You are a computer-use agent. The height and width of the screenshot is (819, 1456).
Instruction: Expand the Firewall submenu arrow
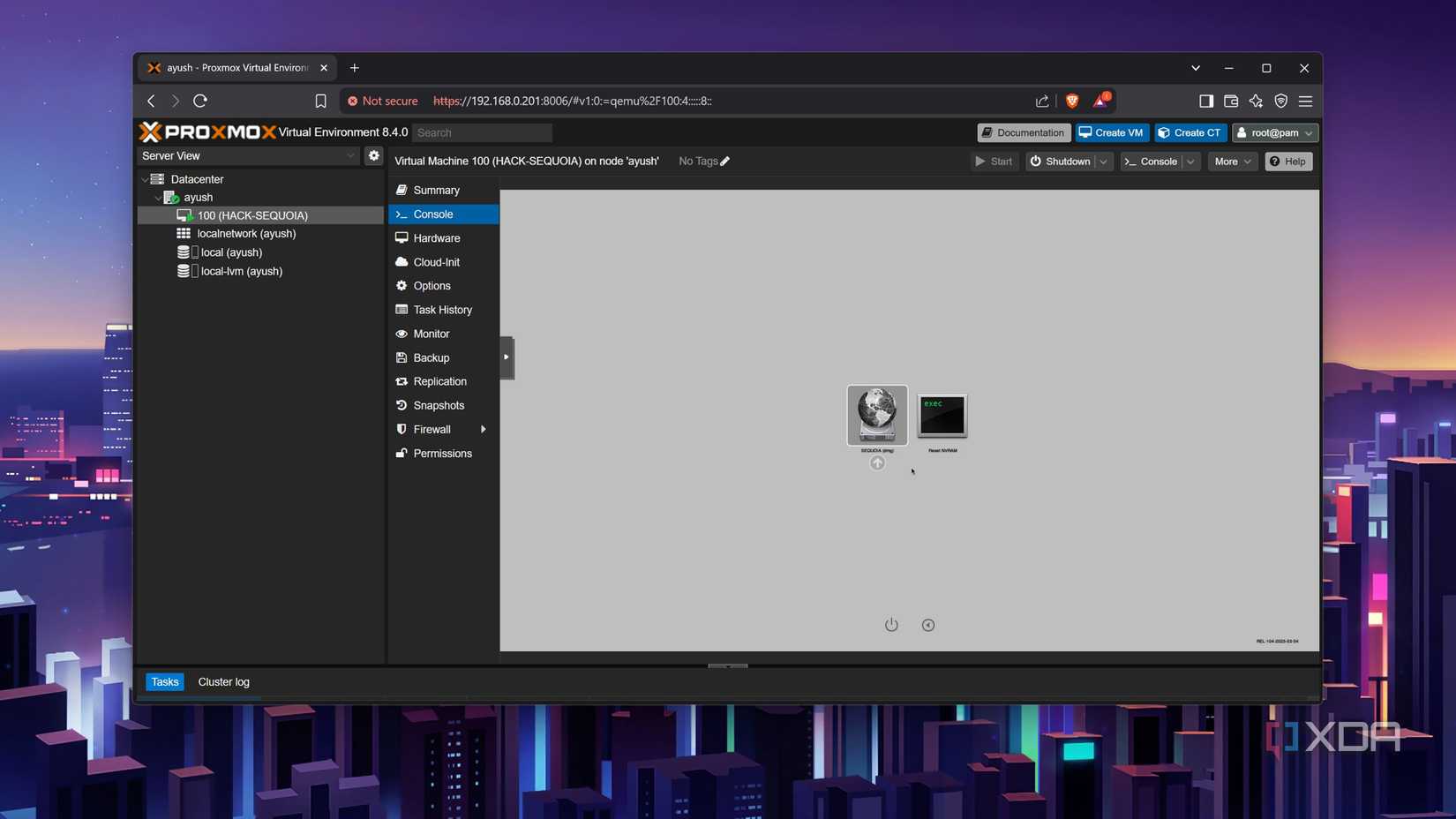coord(483,430)
